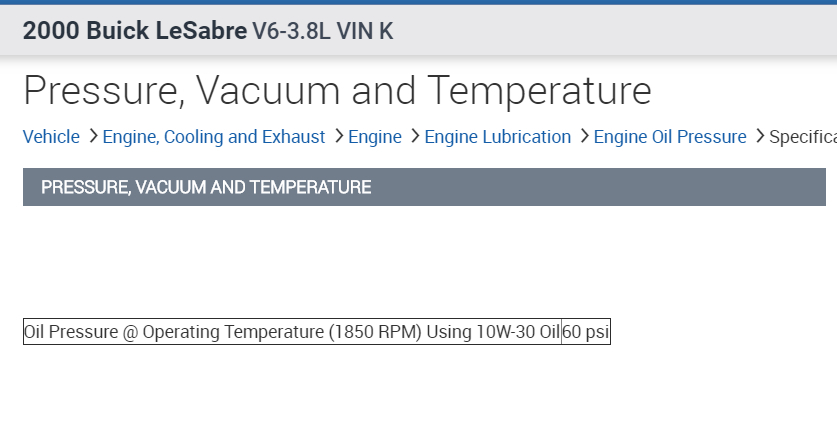Click the chevron immediately before the Engine breadcrumb

pyautogui.click(x=338, y=136)
